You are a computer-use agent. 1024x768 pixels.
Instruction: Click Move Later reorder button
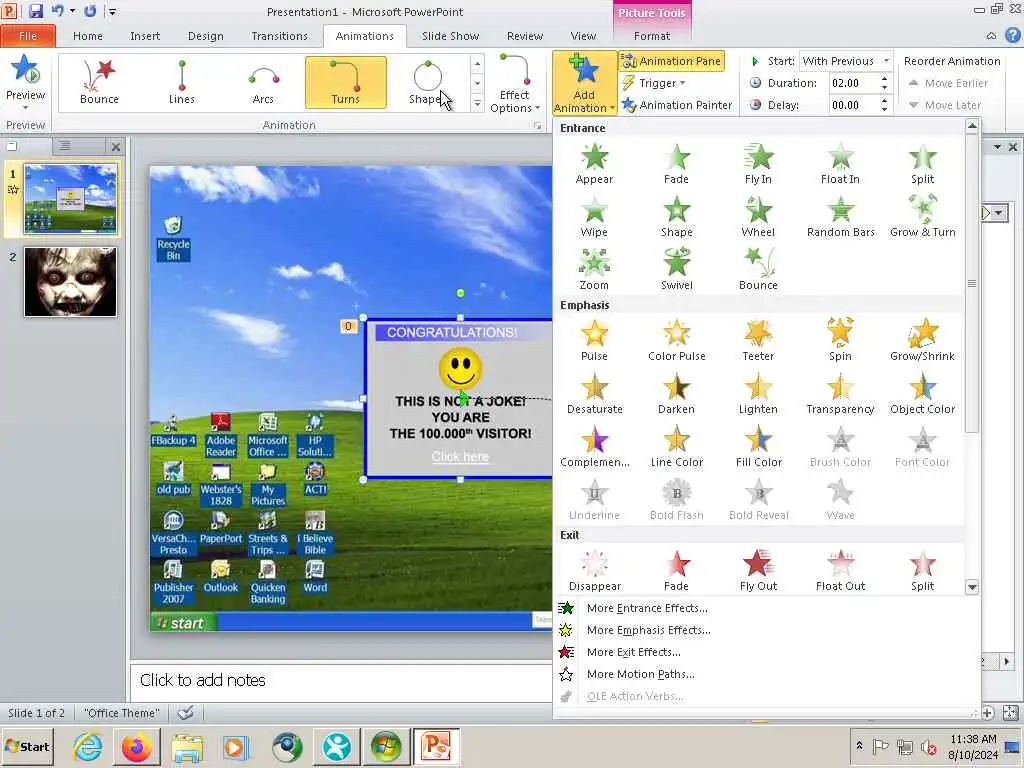pos(944,104)
